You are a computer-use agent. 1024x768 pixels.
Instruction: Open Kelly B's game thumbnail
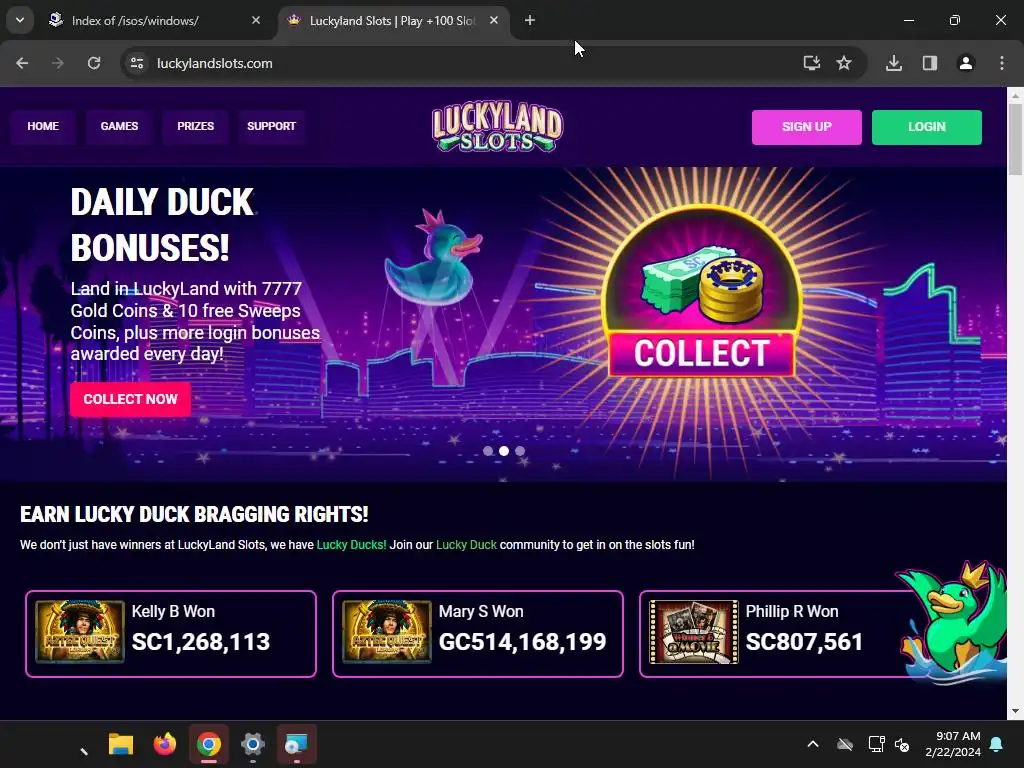tap(80, 632)
